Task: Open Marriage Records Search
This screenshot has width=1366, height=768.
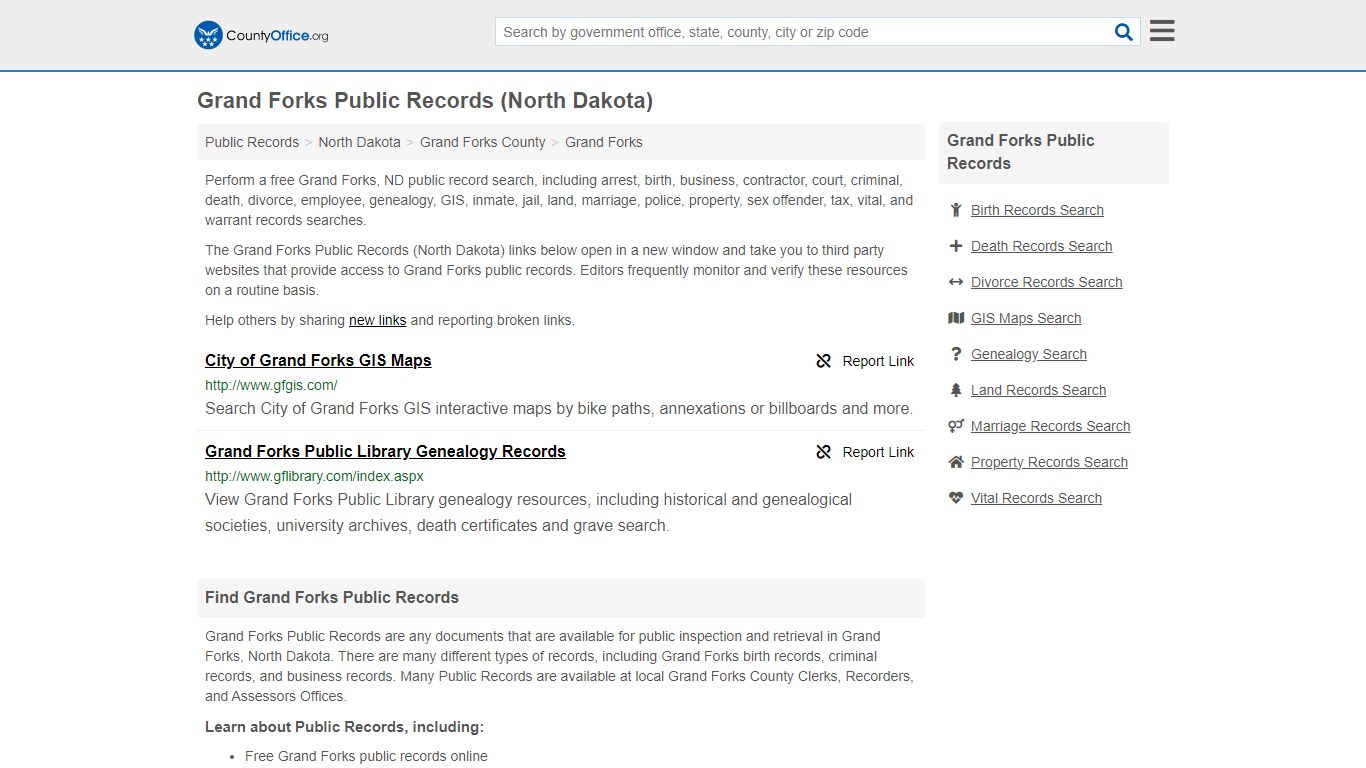Action: pos(1050,426)
